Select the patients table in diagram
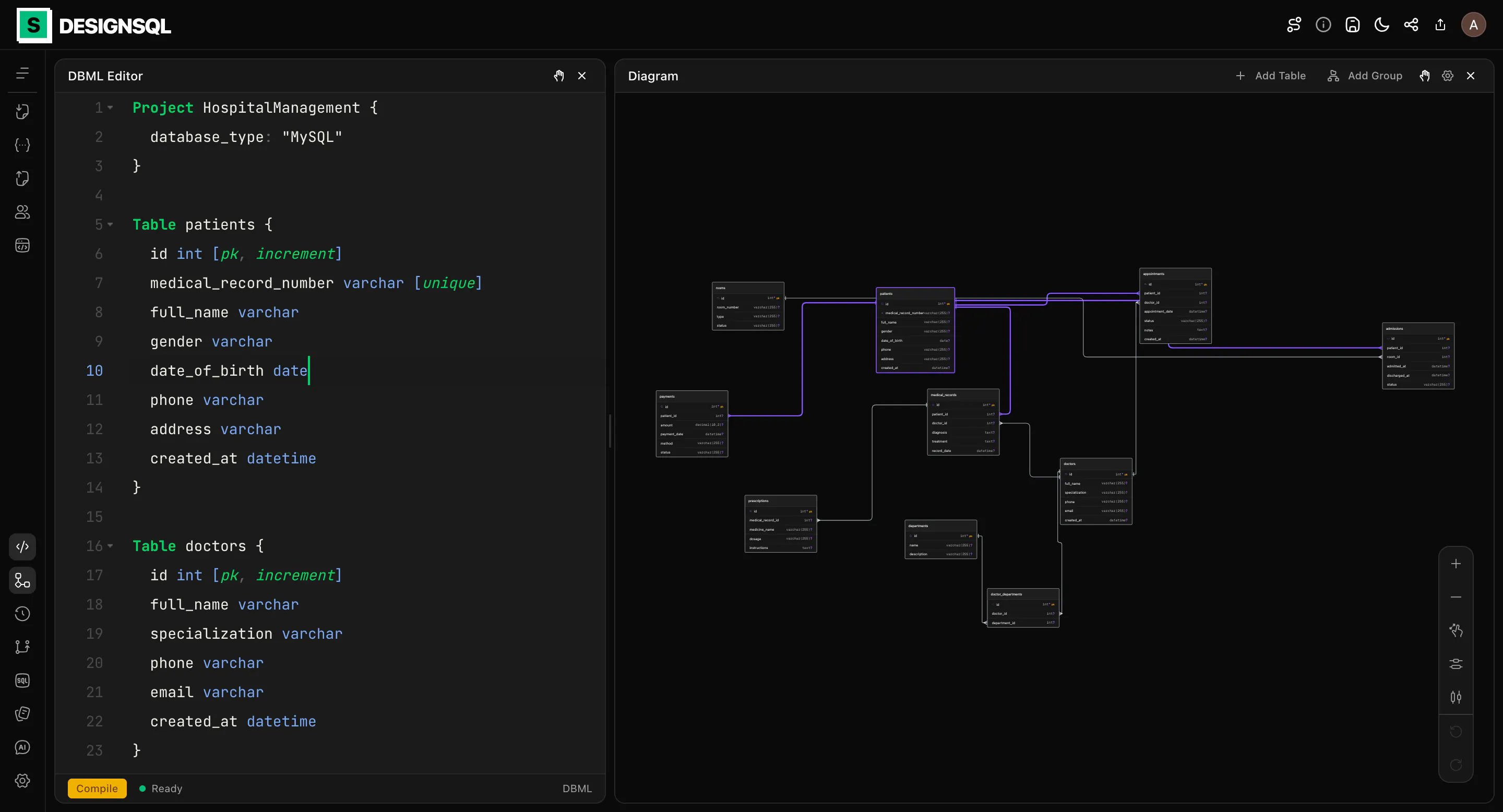 tap(915, 330)
